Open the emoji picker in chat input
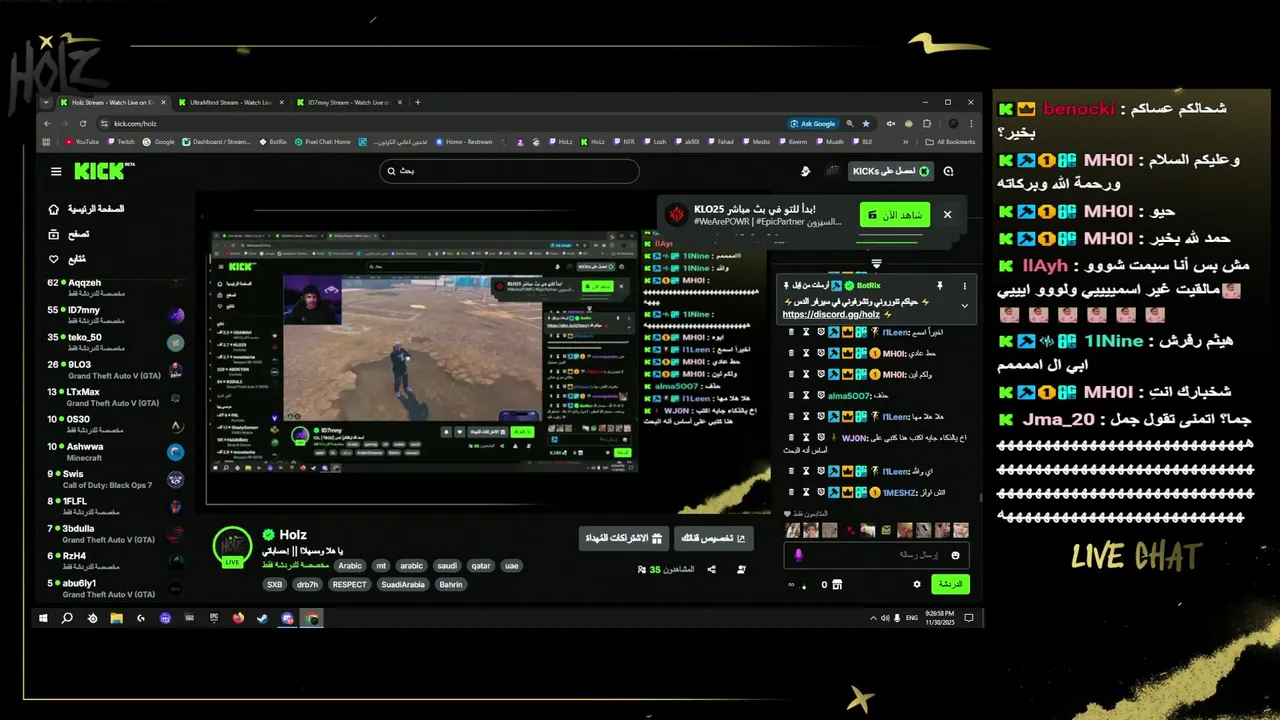Image resolution: width=1280 pixels, height=720 pixels. [955, 555]
